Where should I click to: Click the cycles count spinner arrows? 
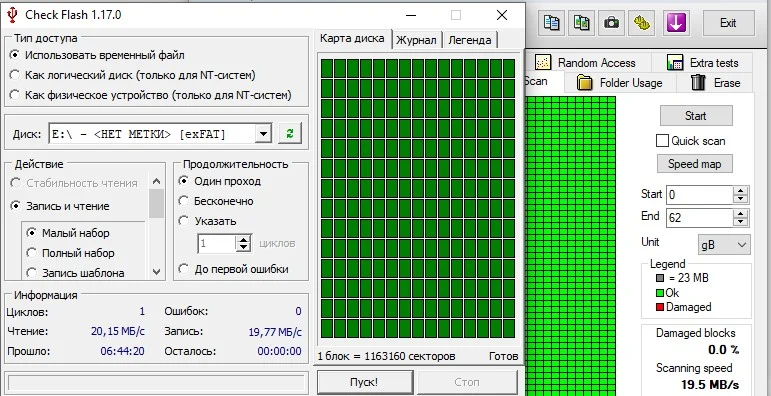click(243, 244)
